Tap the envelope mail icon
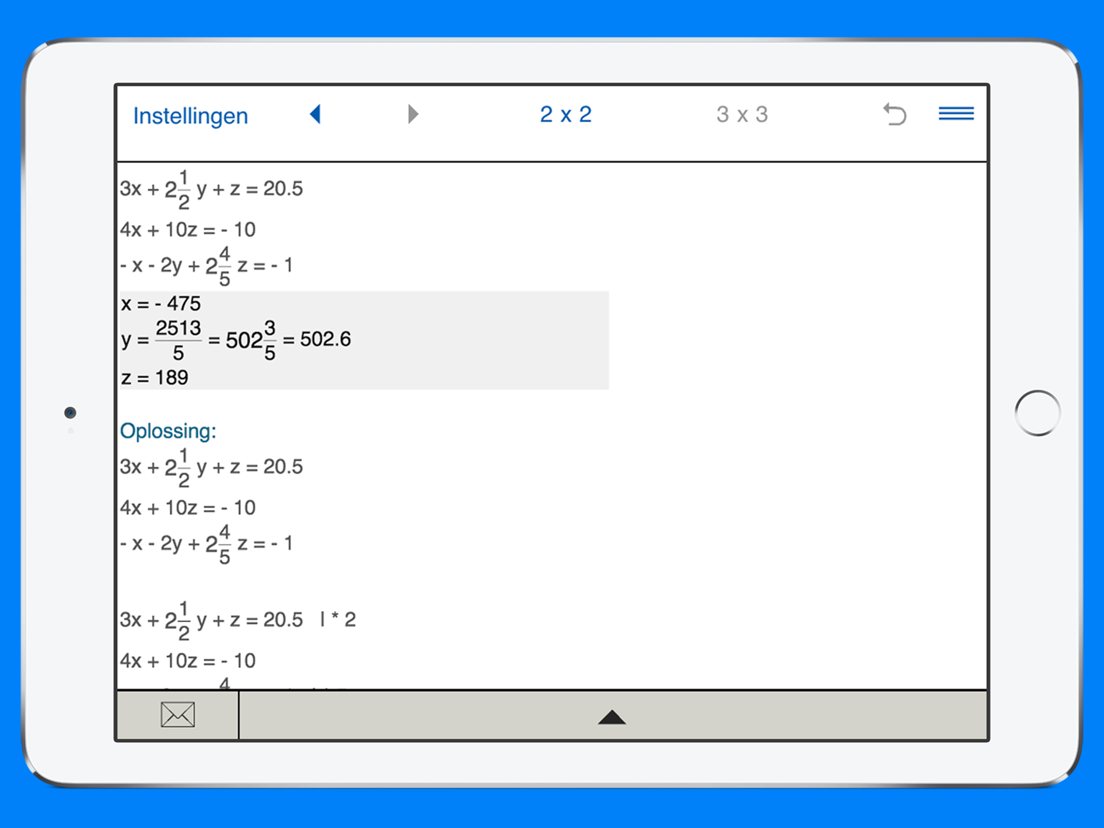The width and height of the screenshot is (1104, 828). (x=177, y=715)
